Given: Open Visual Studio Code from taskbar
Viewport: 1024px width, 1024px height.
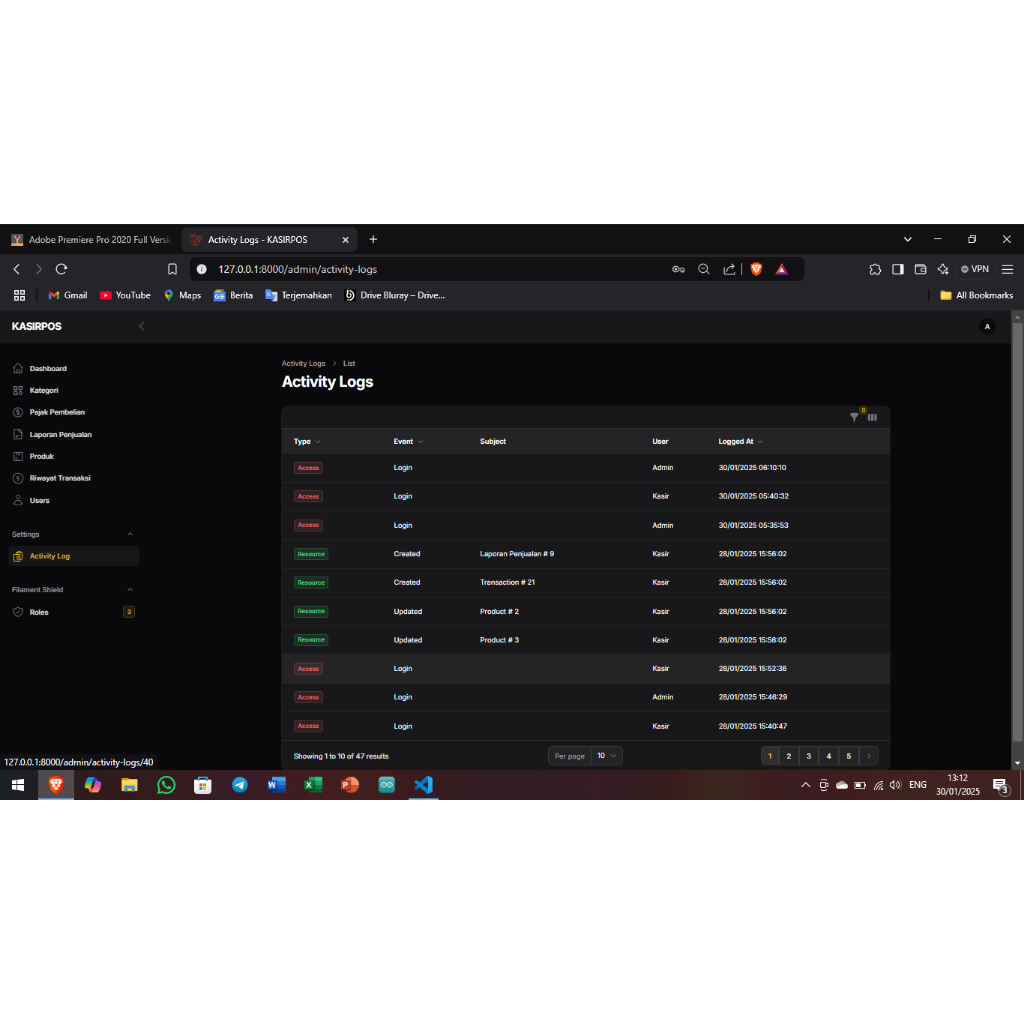Looking at the screenshot, I should coord(423,785).
